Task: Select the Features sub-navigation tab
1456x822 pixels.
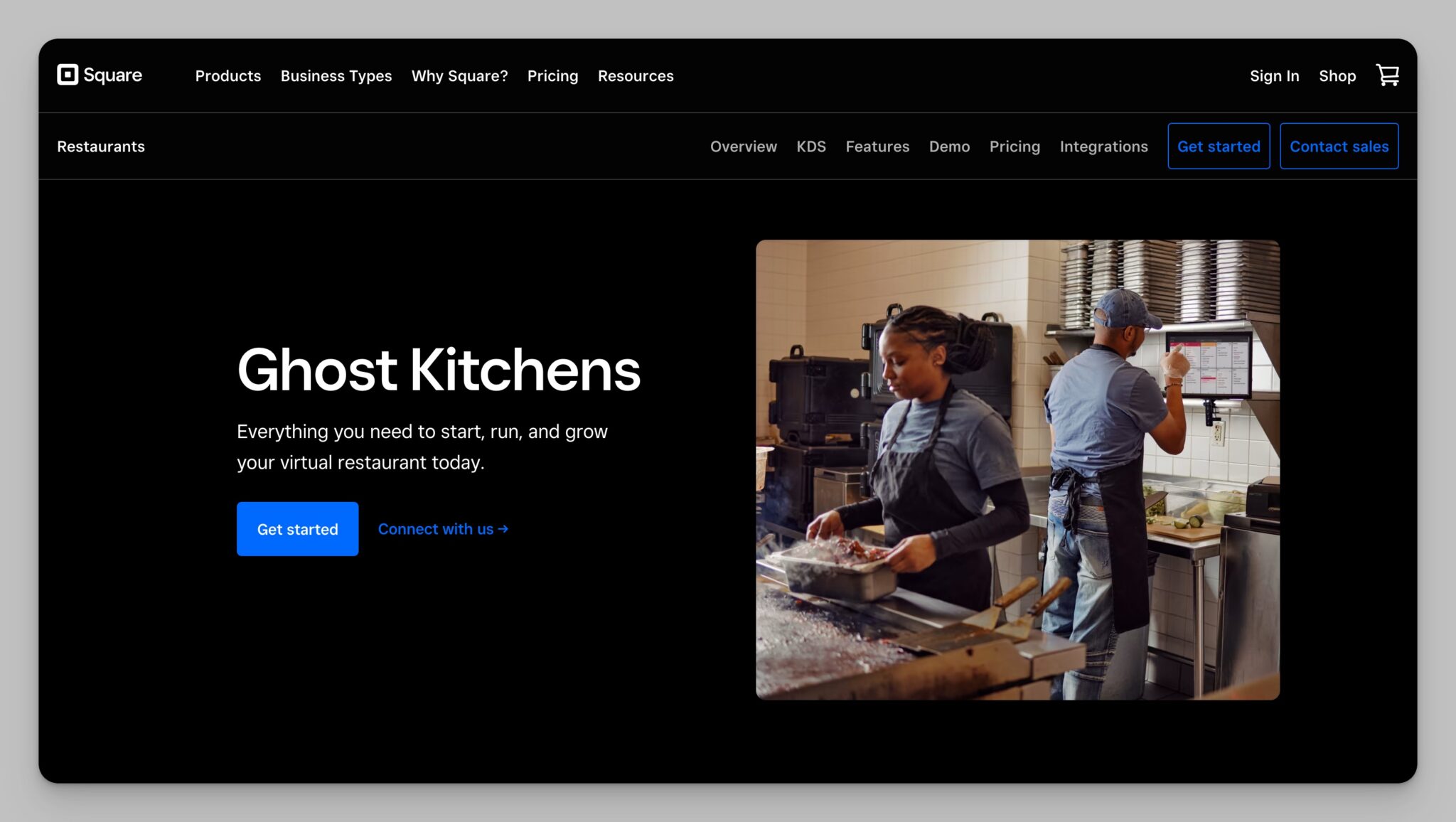Action: [x=877, y=146]
